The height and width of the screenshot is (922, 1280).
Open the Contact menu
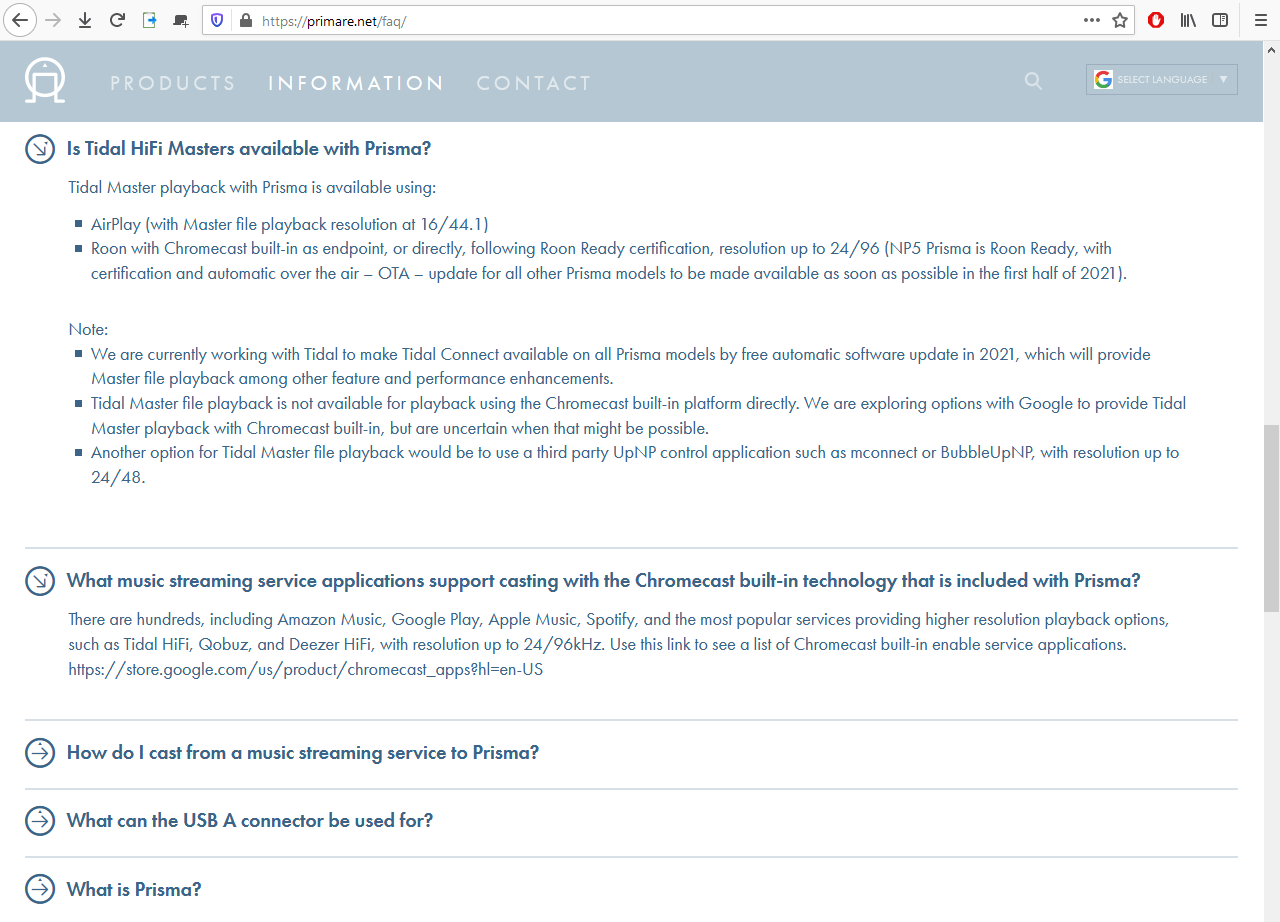534,83
